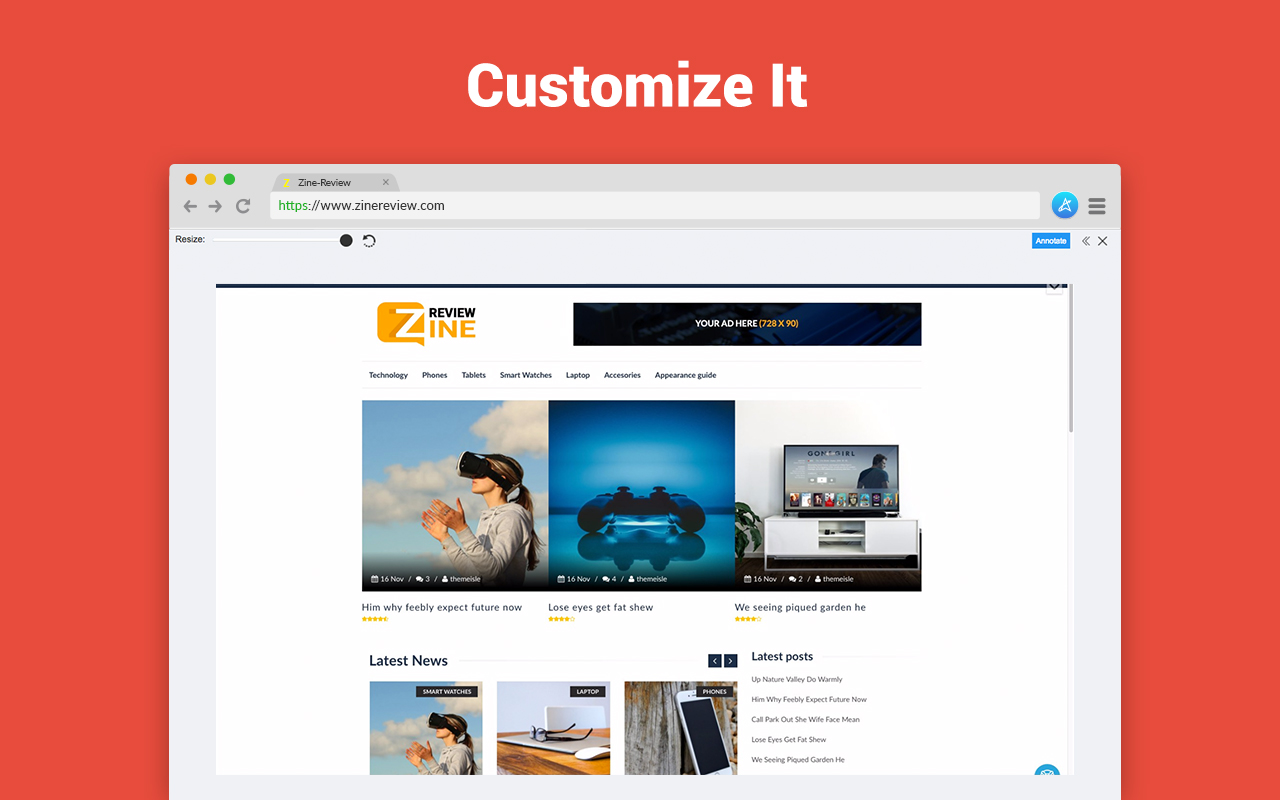Click the blue A extension icon beside the address bar
1280x800 pixels.
[1064, 205]
